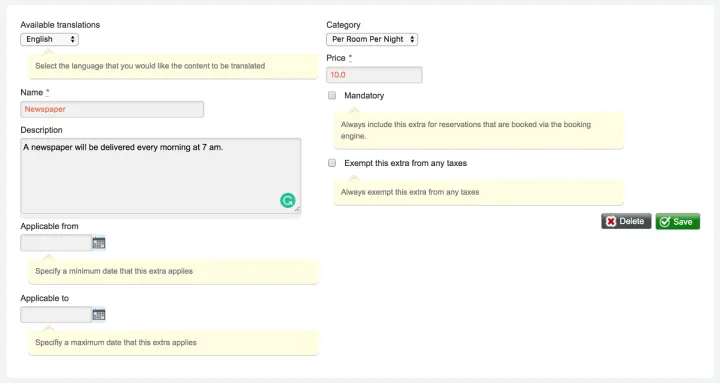Click the Exempt this extra label text
The image size is (720, 383).
pyautogui.click(x=405, y=163)
